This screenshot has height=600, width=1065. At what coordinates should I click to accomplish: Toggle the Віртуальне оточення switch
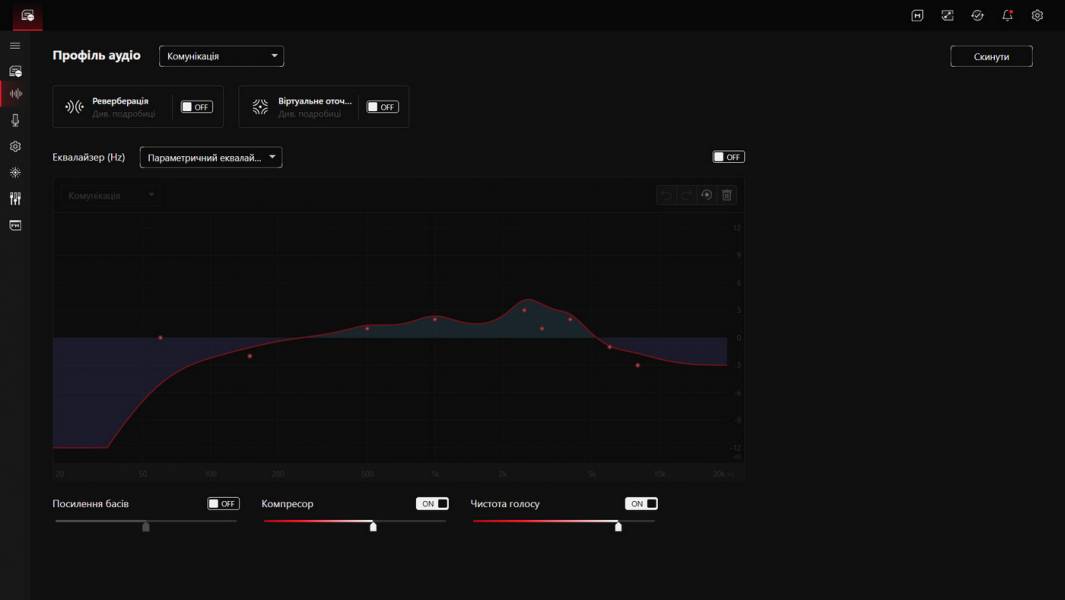(x=382, y=107)
